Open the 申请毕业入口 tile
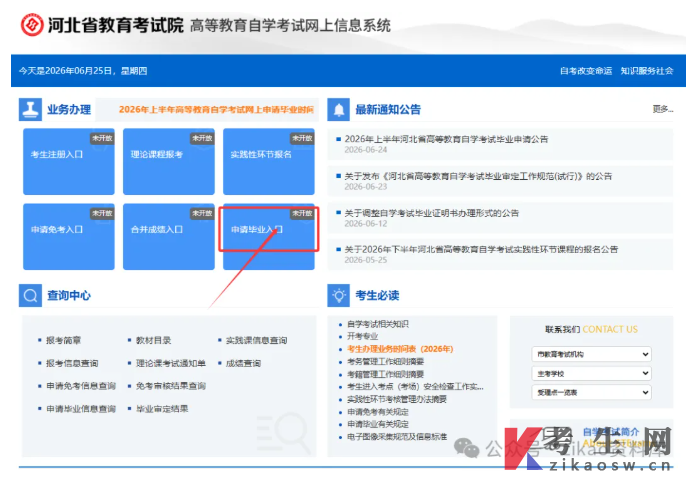This screenshot has width=686, height=484. (x=269, y=236)
